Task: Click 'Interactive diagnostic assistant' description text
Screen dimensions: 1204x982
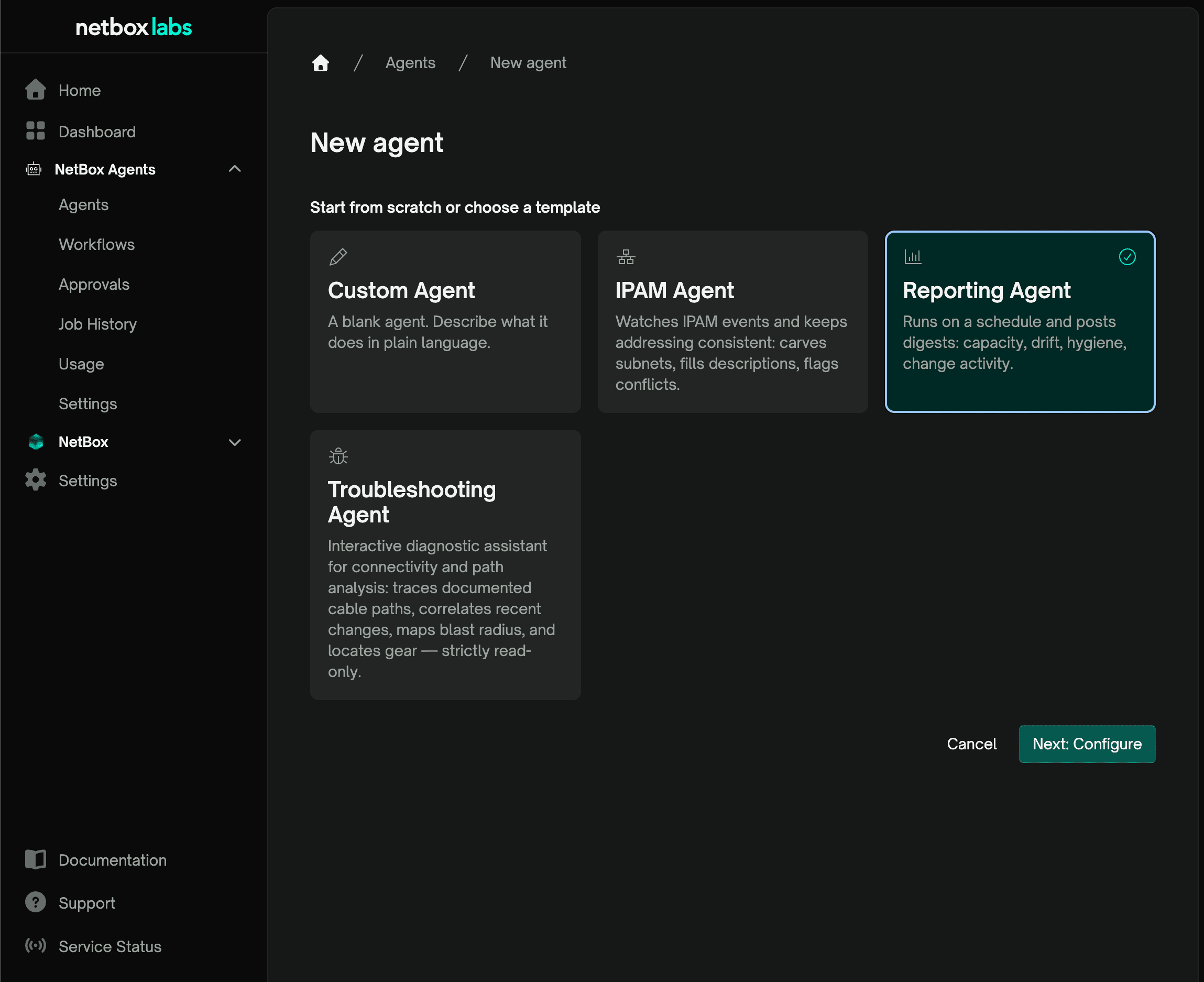Action: click(442, 609)
